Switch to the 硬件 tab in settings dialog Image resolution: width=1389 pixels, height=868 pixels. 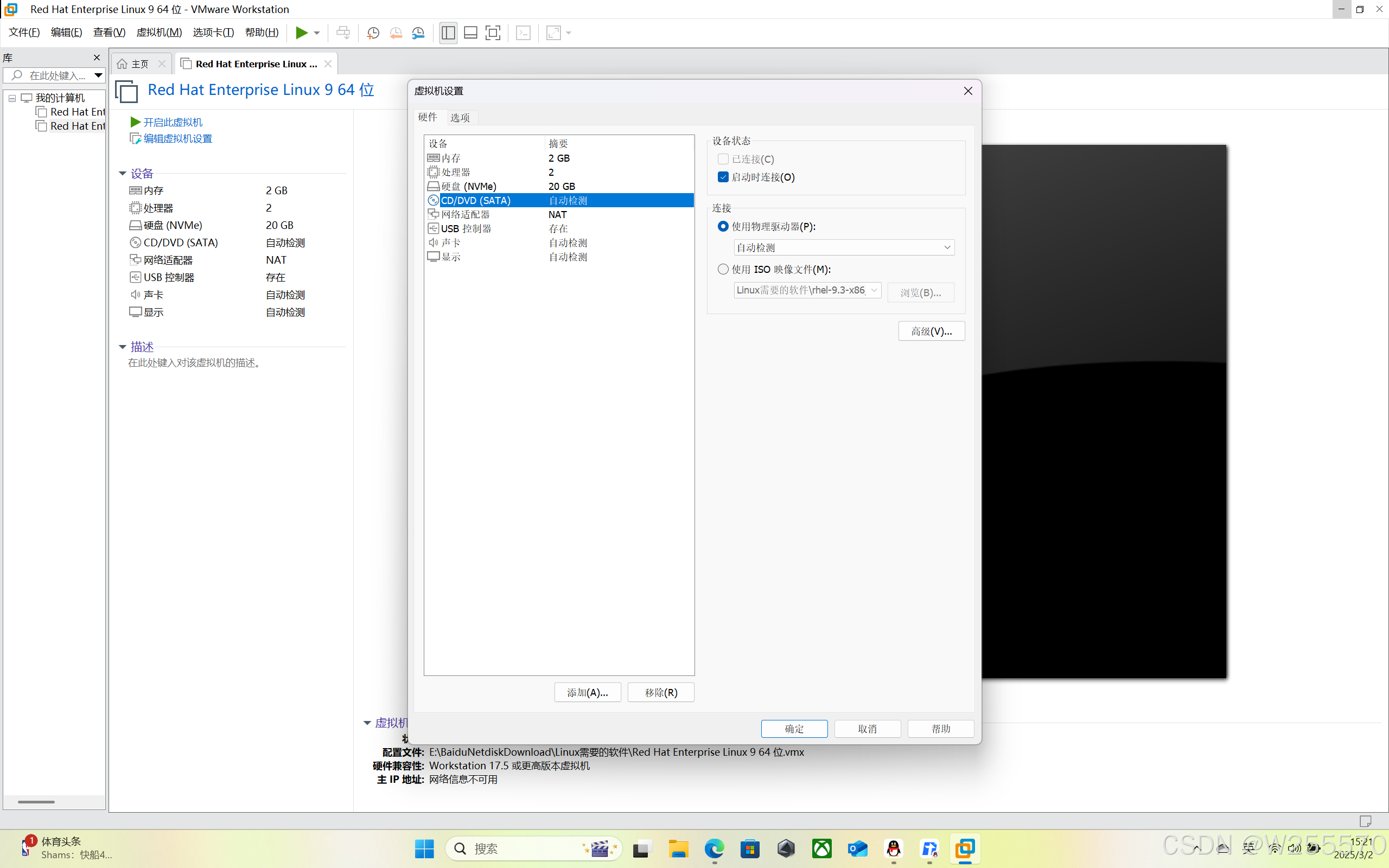pos(428,117)
